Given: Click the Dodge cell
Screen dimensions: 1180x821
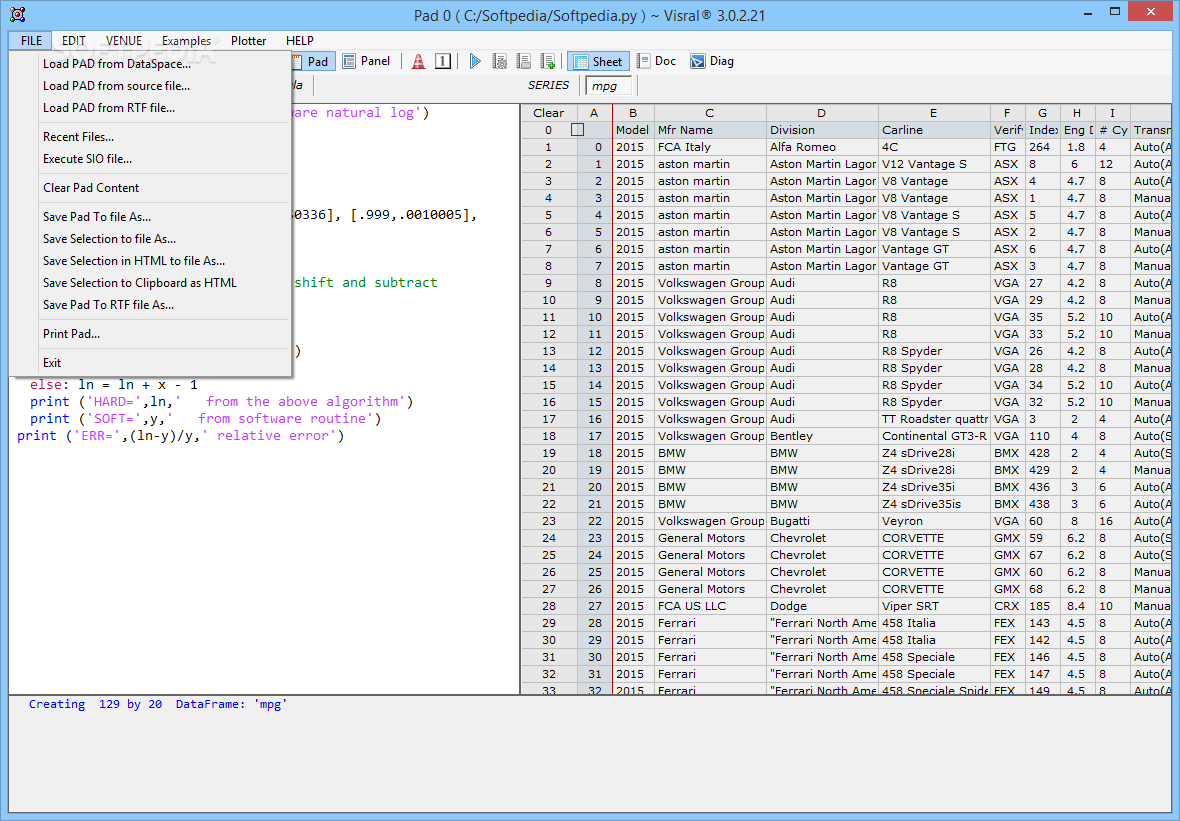Looking at the screenshot, I should [822, 606].
